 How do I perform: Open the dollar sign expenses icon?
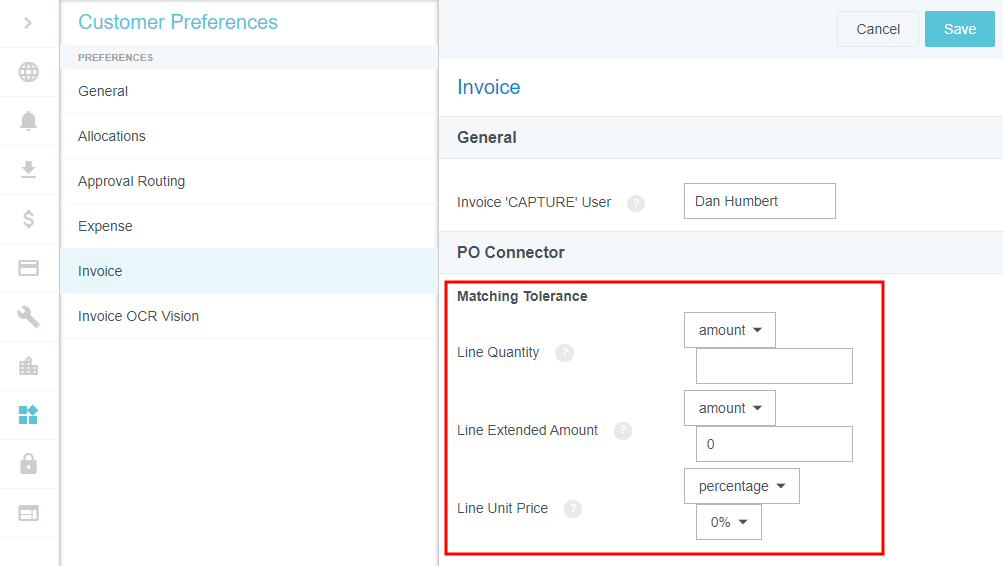[x=28, y=219]
